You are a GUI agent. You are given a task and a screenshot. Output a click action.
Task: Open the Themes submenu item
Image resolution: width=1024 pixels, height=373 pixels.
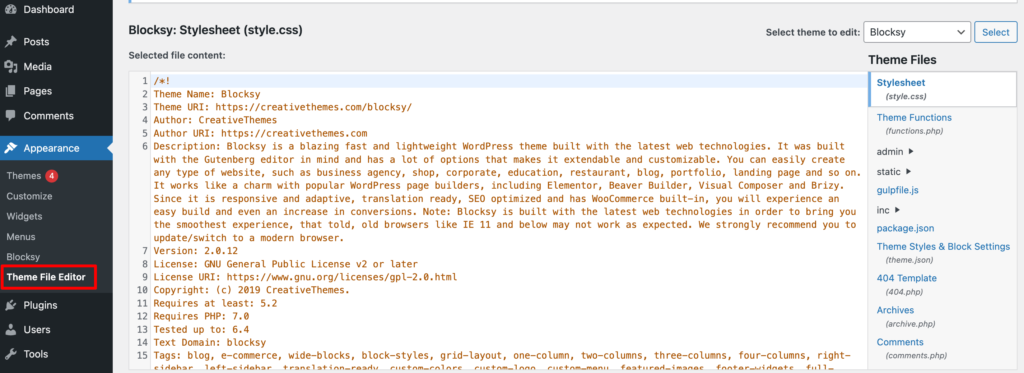24,176
